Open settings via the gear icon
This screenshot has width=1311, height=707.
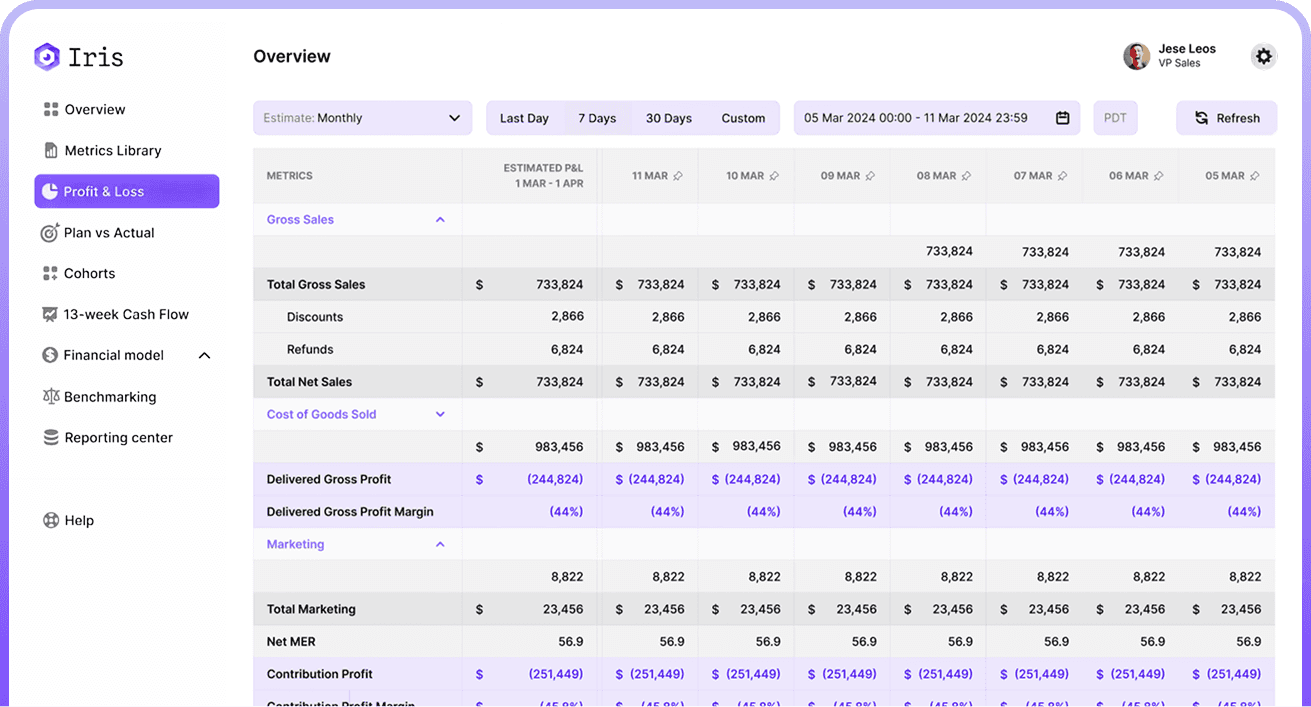[x=1264, y=57]
